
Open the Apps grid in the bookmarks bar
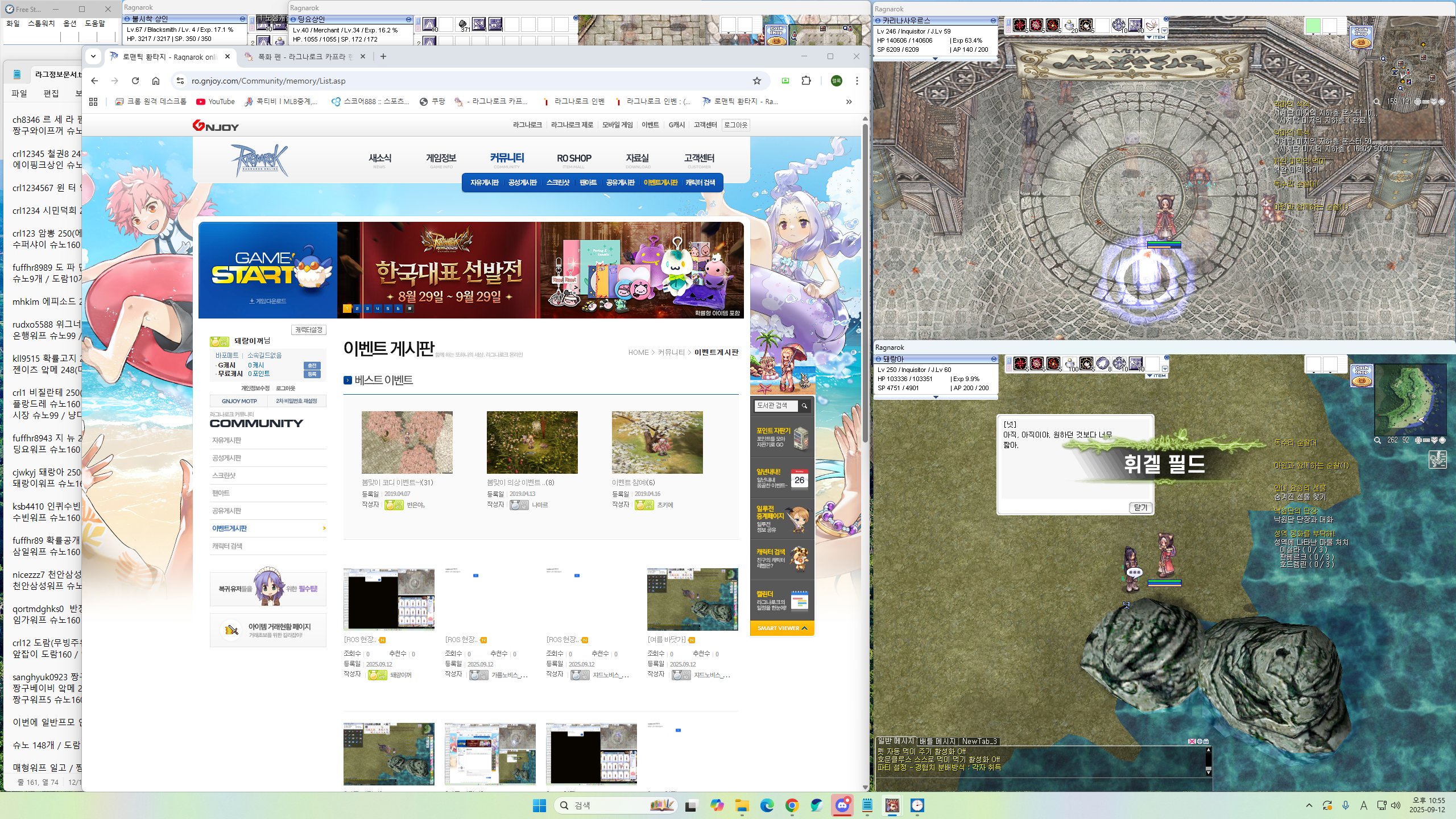(93, 101)
